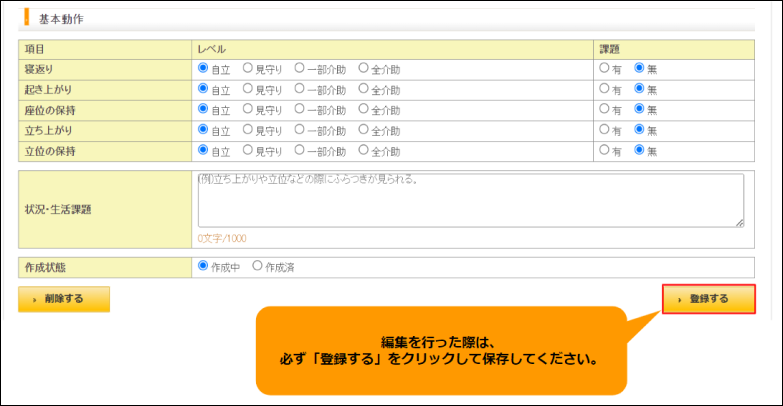Screen dimensions: 783x406
Task: Focus the 状況・生活課題 text area
Action: (471, 200)
